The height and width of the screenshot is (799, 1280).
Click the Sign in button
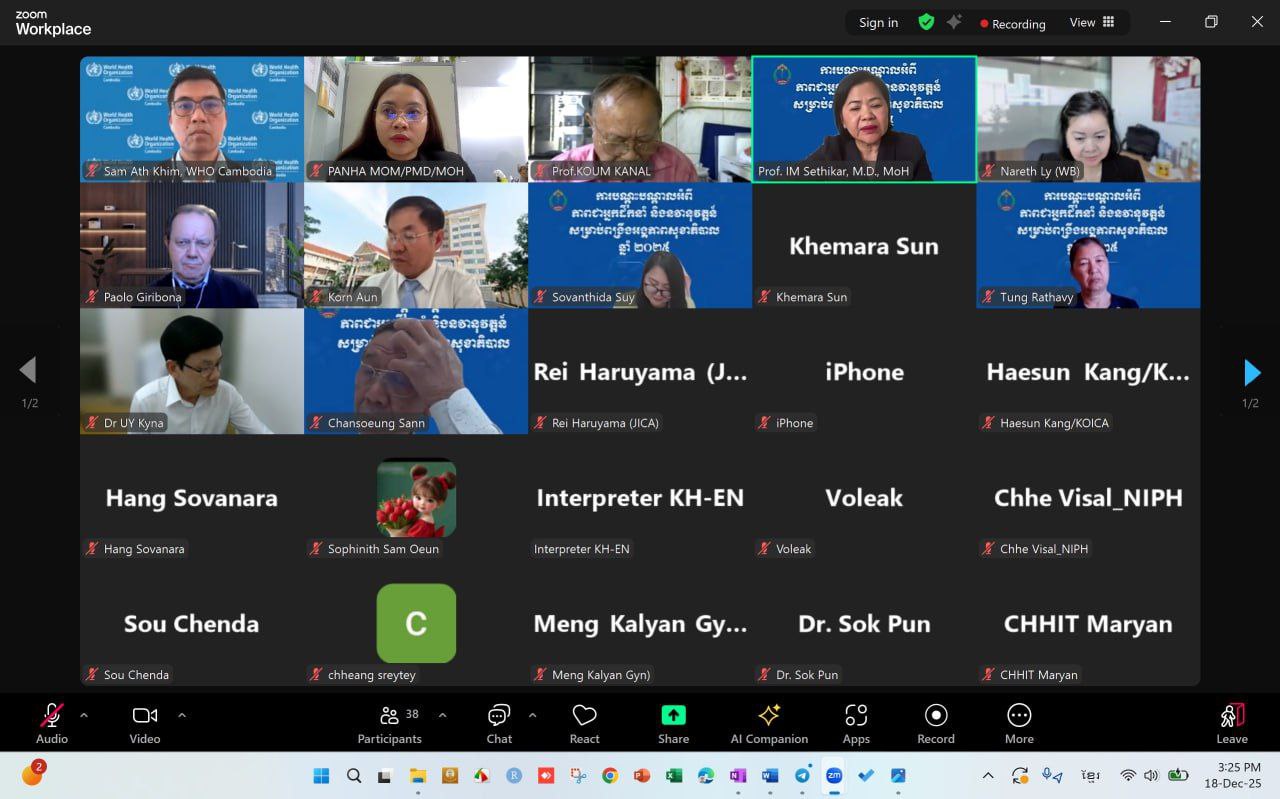point(878,22)
